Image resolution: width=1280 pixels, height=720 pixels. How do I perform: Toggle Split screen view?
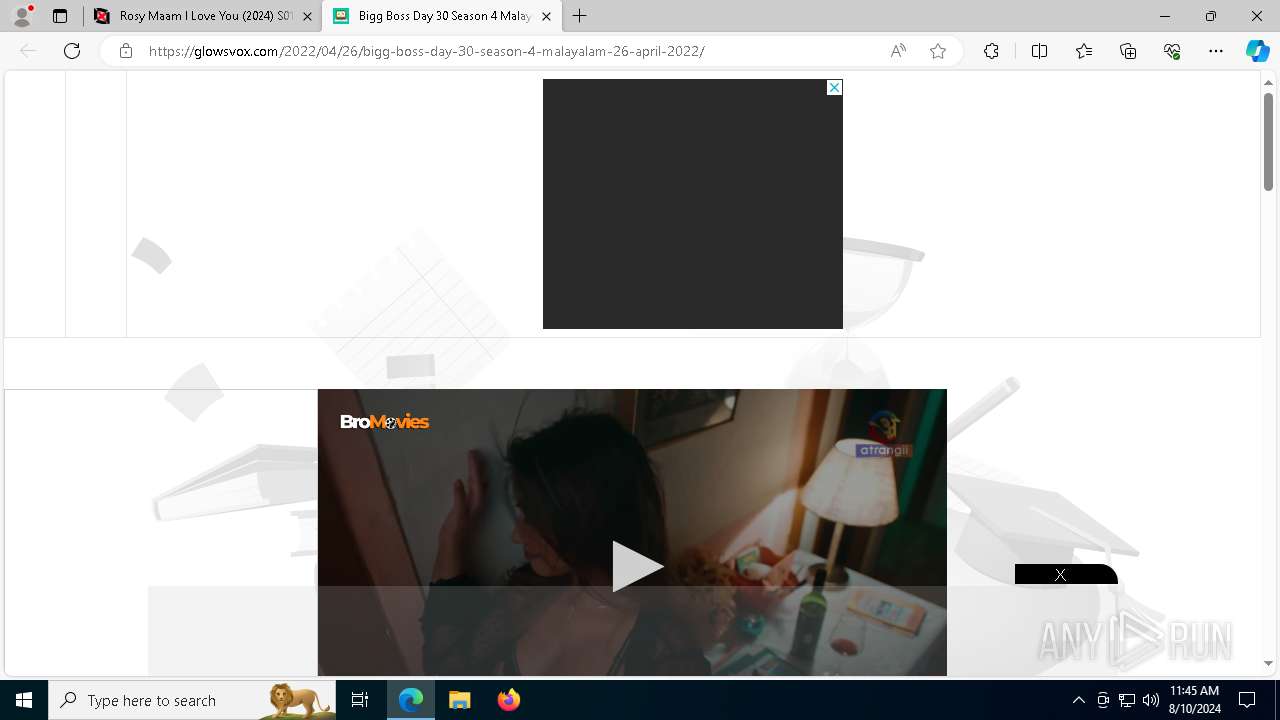(x=1039, y=51)
